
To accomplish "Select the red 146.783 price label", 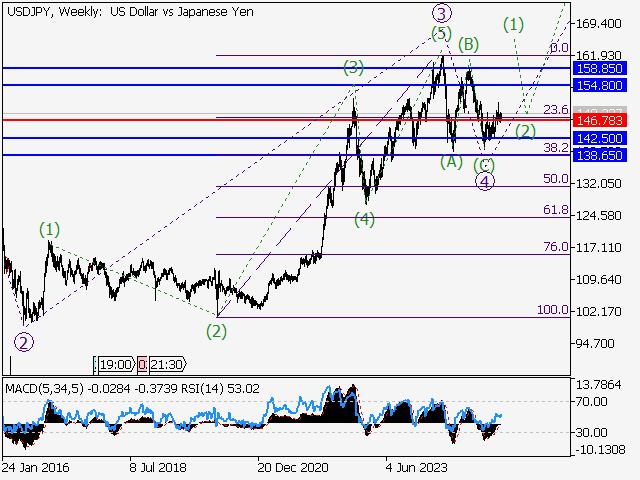I will pyautogui.click(x=600, y=119).
